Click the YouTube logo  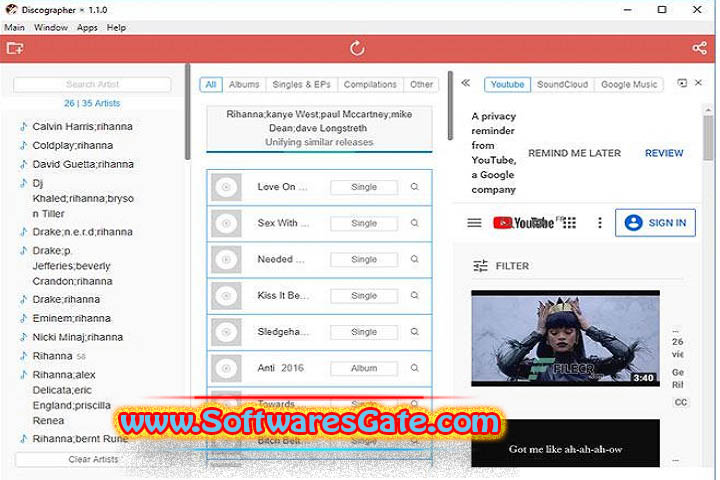point(523,223)
